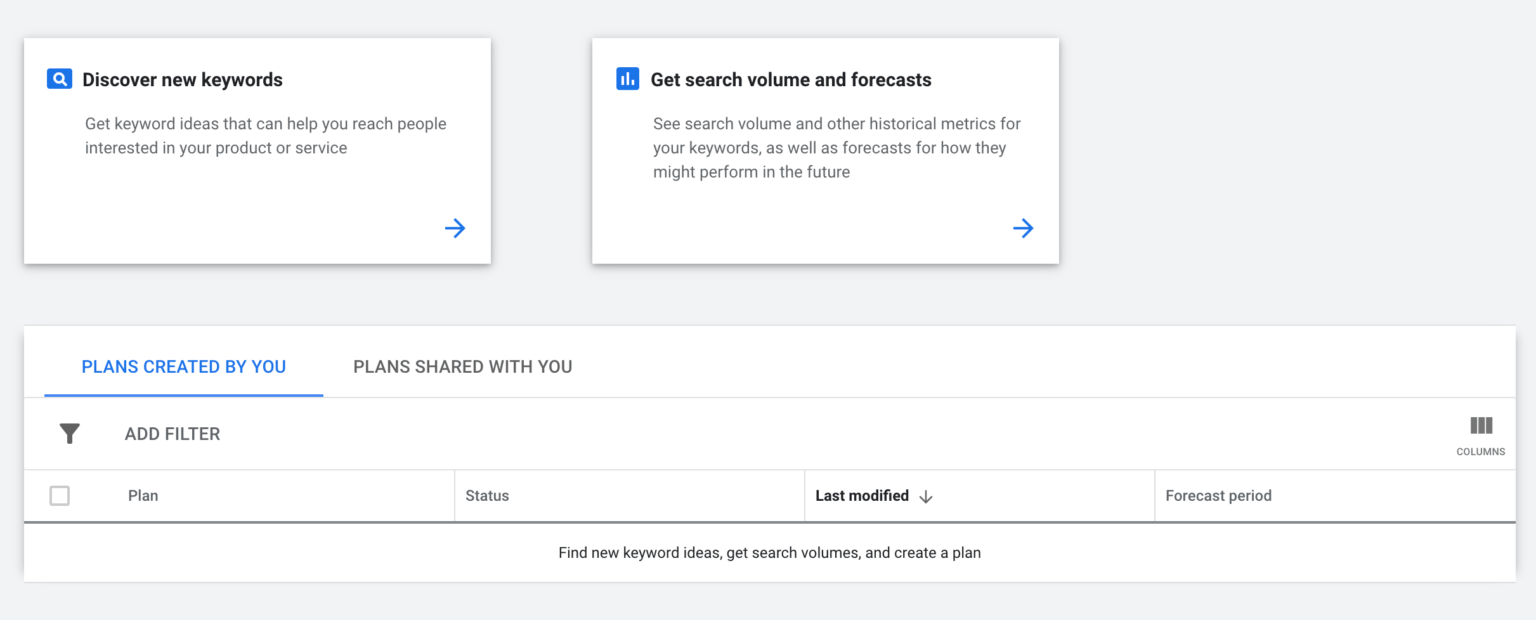Click the blue arrow under Discover new keywords
Image resolution: width=1536 pixels, height=620 pixels.
pyautogui.click(x=455, y=228)
